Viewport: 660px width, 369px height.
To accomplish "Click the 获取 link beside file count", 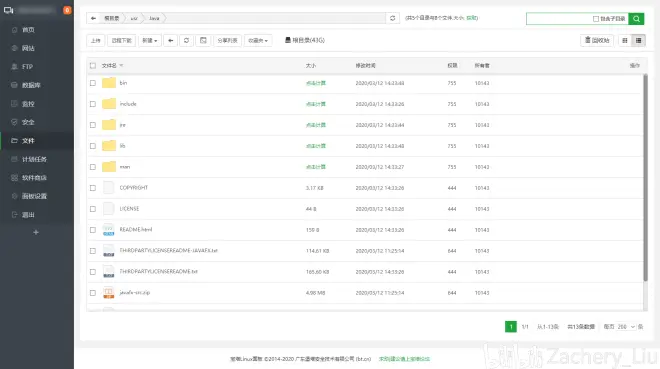I will 472,18.
